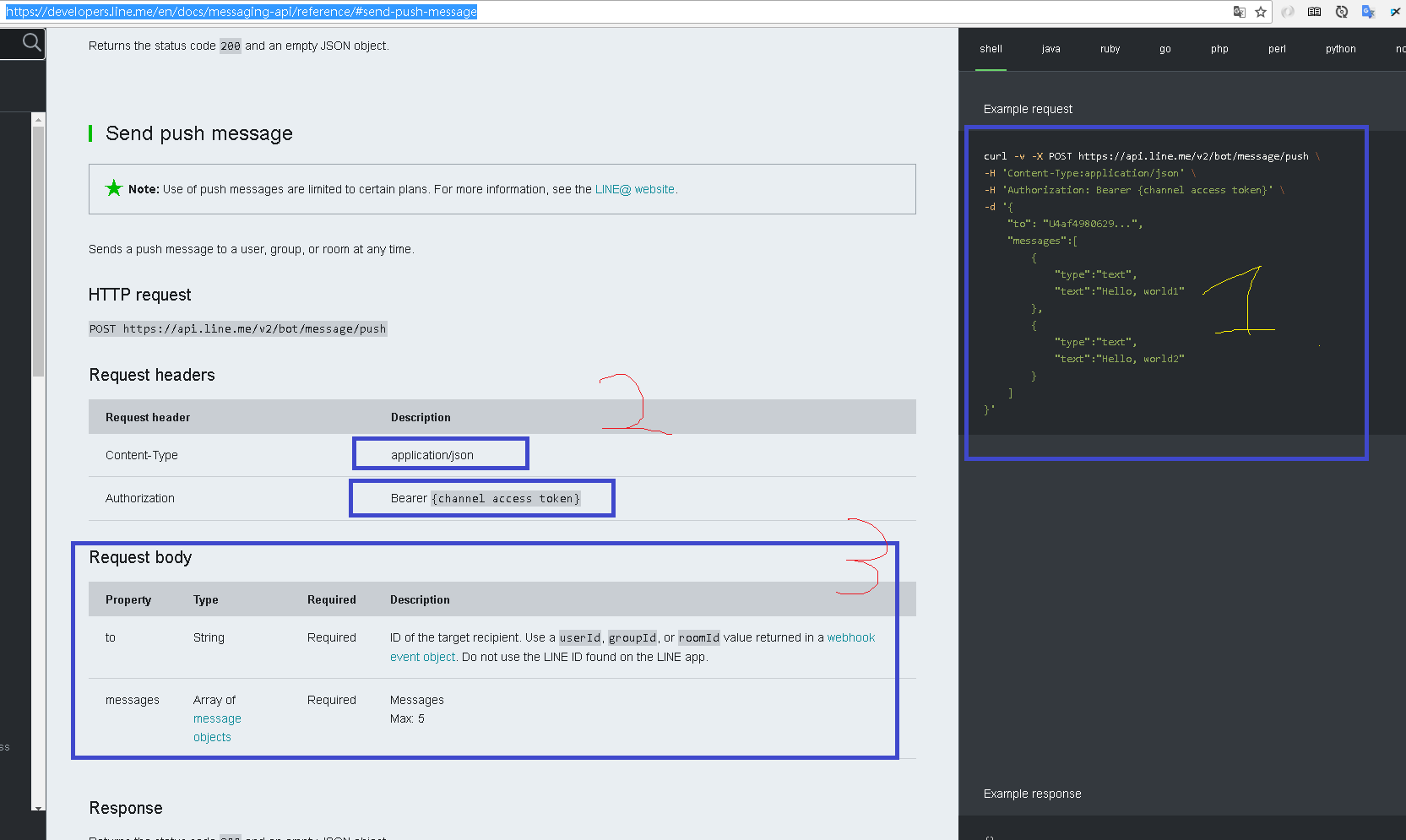Click the X-shaped extension icon at far right
This screenshot has height=840, width=1406.
coord(1395,12)
